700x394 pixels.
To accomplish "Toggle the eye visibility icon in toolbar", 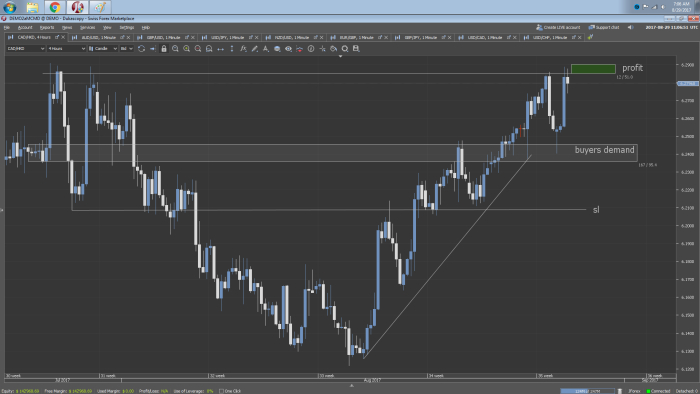I will pyautogui.click(x=288, y=49).
